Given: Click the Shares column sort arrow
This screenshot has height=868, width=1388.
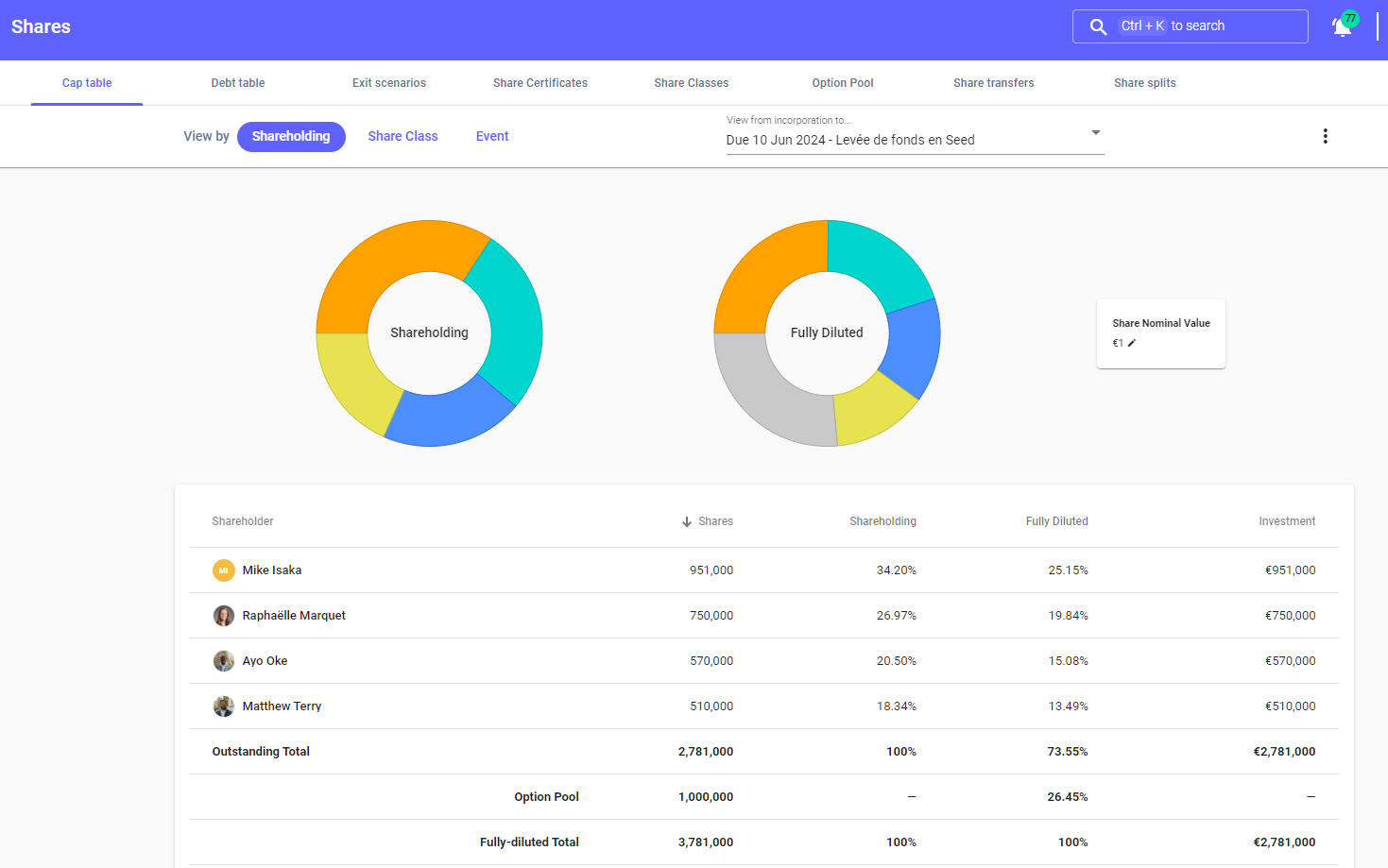Looking at the screenshot, I should pos(687,521).
